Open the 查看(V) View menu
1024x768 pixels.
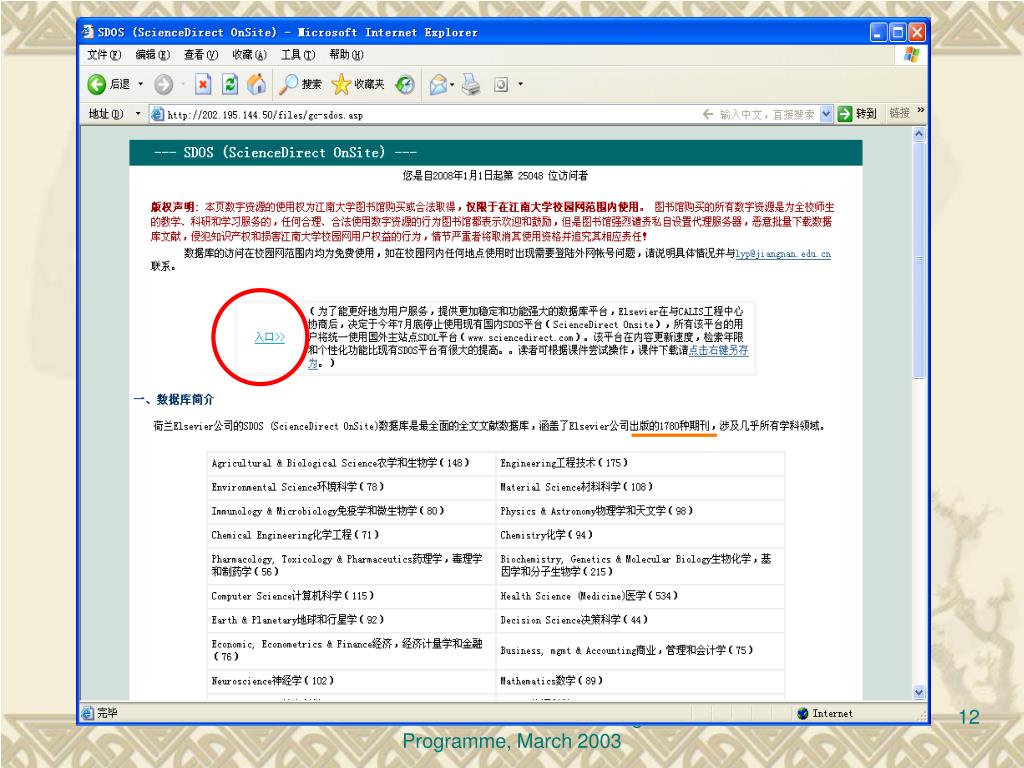[200, 55]
